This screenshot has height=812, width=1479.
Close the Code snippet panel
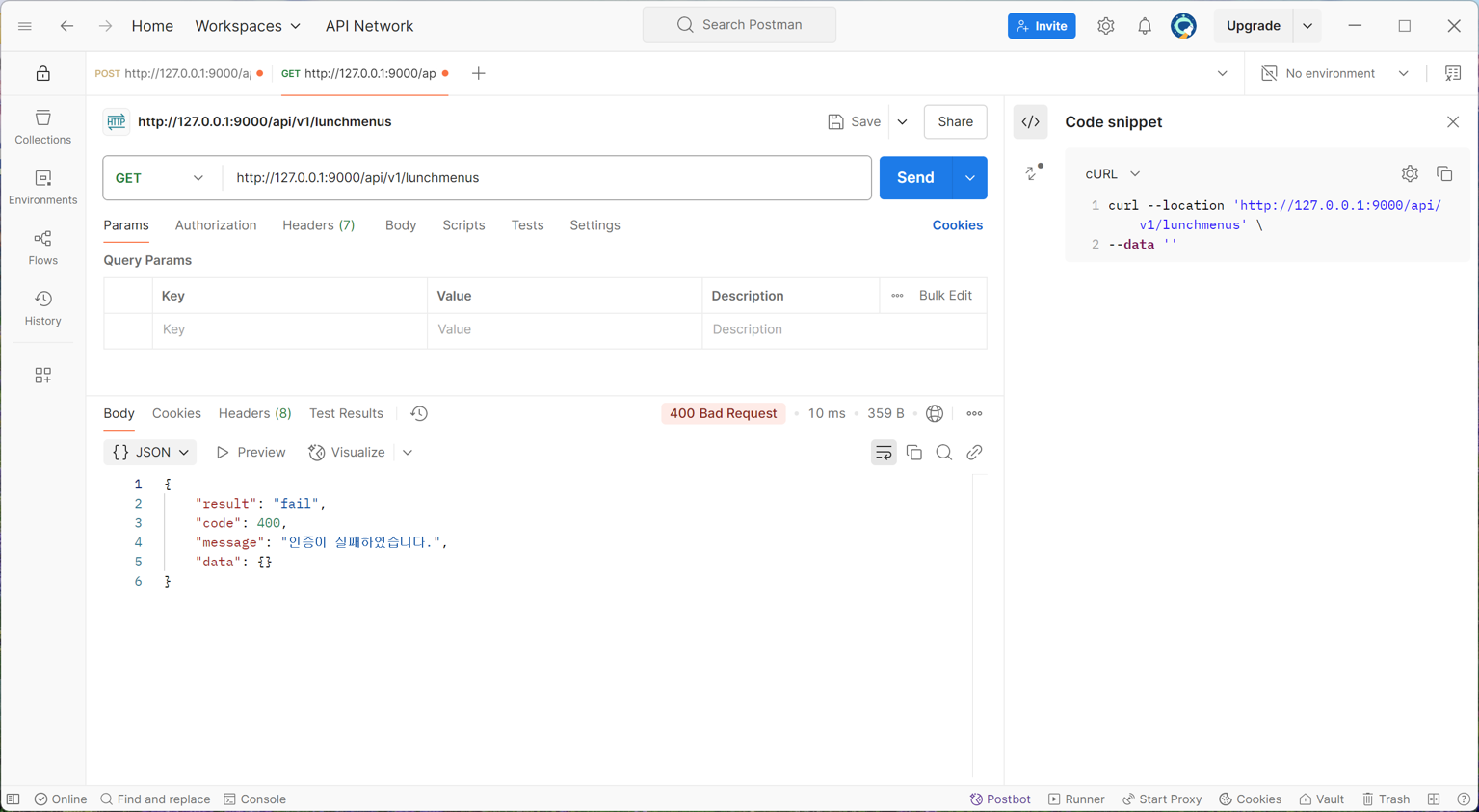click(x=1453, y=122)
